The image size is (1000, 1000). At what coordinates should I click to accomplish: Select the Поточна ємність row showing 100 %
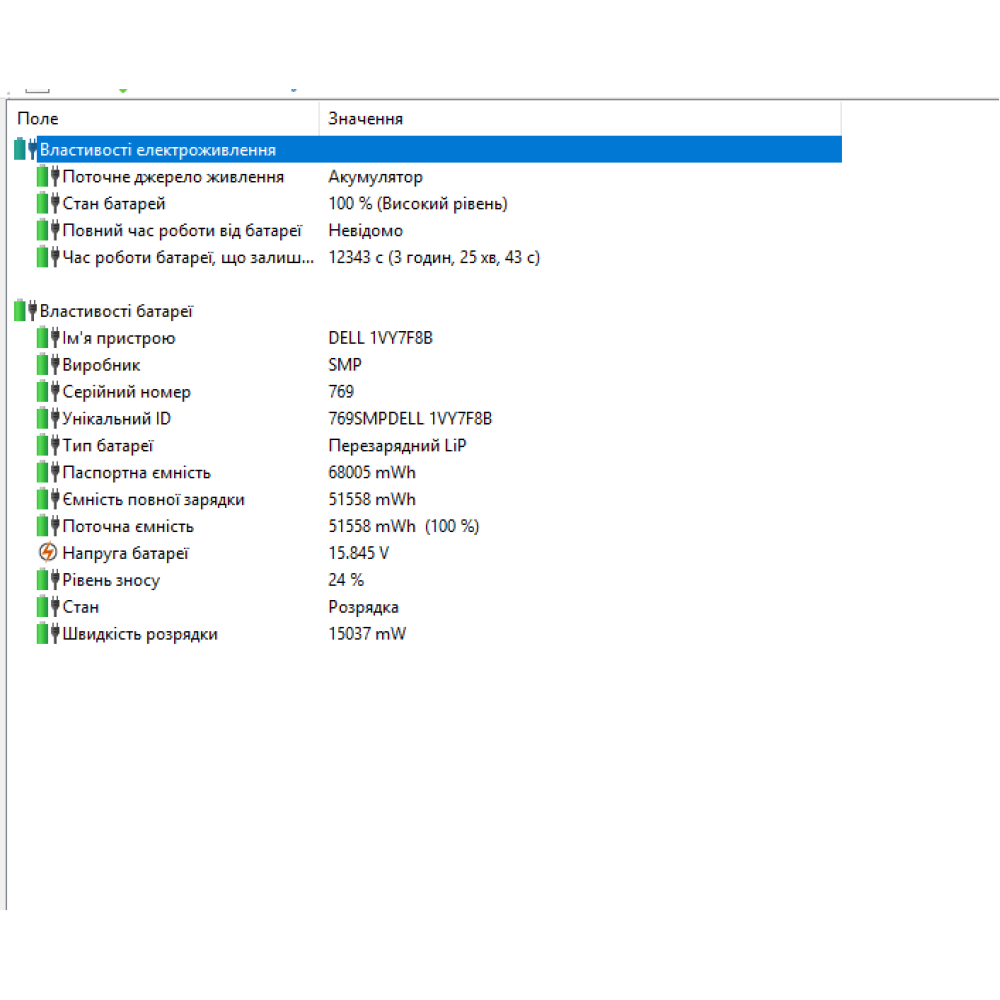[200, 526]
